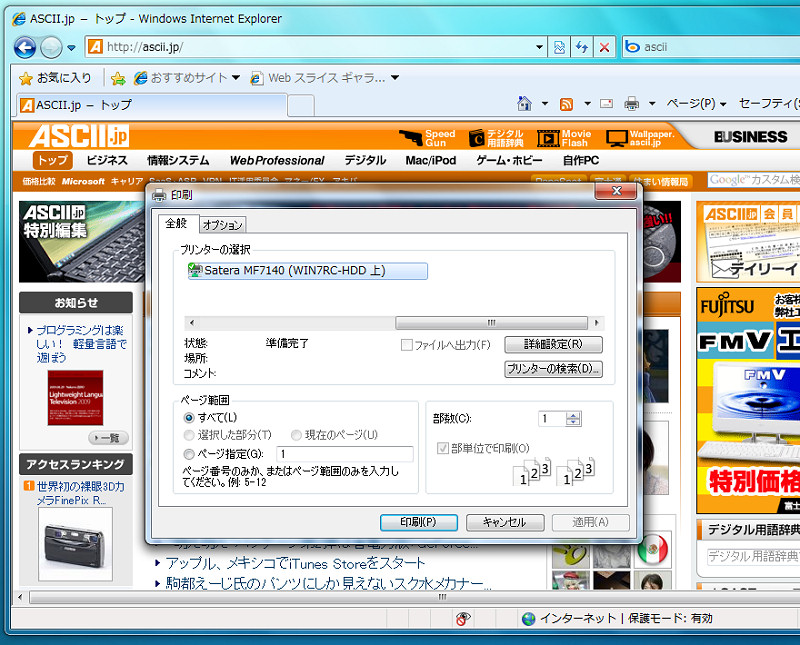800x645 pixels.
Task: Select the ビジネス navigation item
Action: 107,160
